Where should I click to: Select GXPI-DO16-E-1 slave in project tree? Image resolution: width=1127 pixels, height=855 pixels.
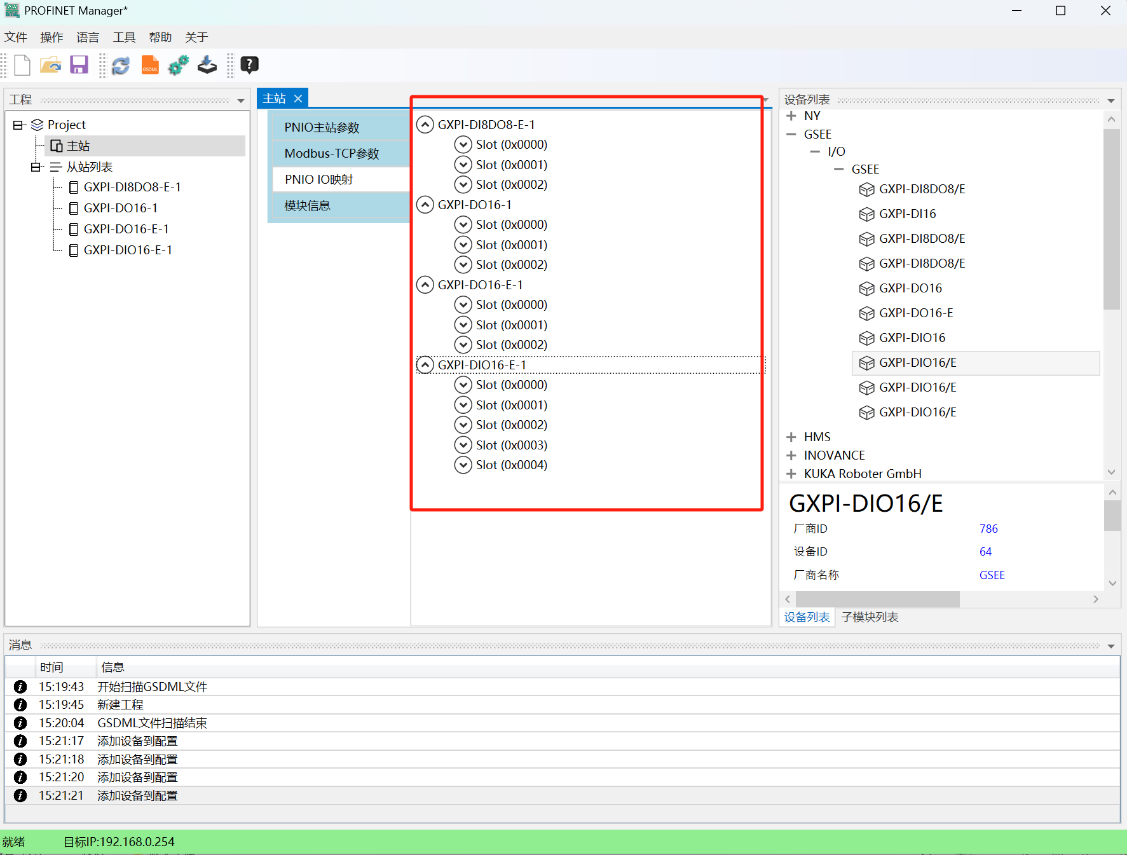coord(126,228)
